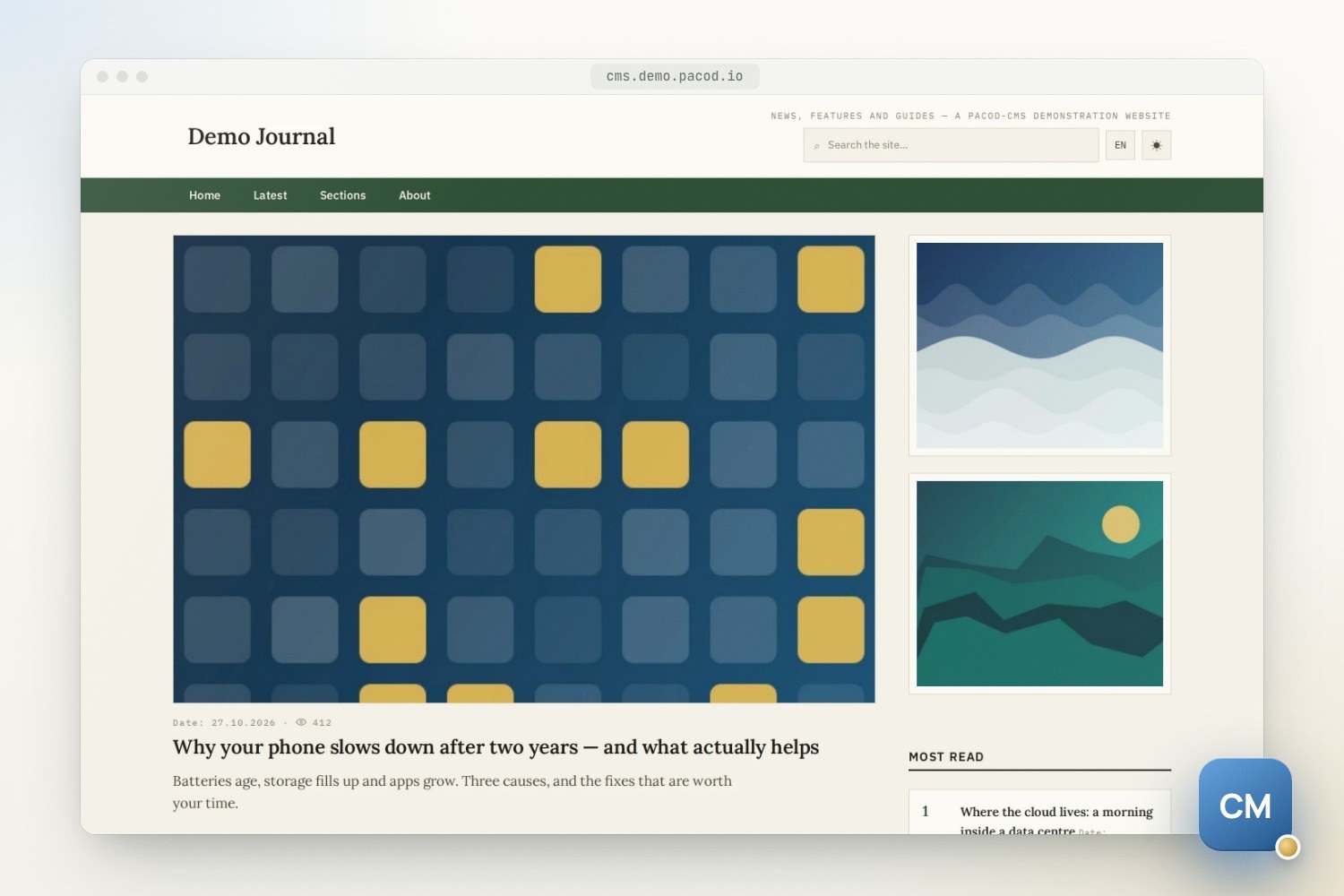Open the blue waves article thumbnail

1039,346
